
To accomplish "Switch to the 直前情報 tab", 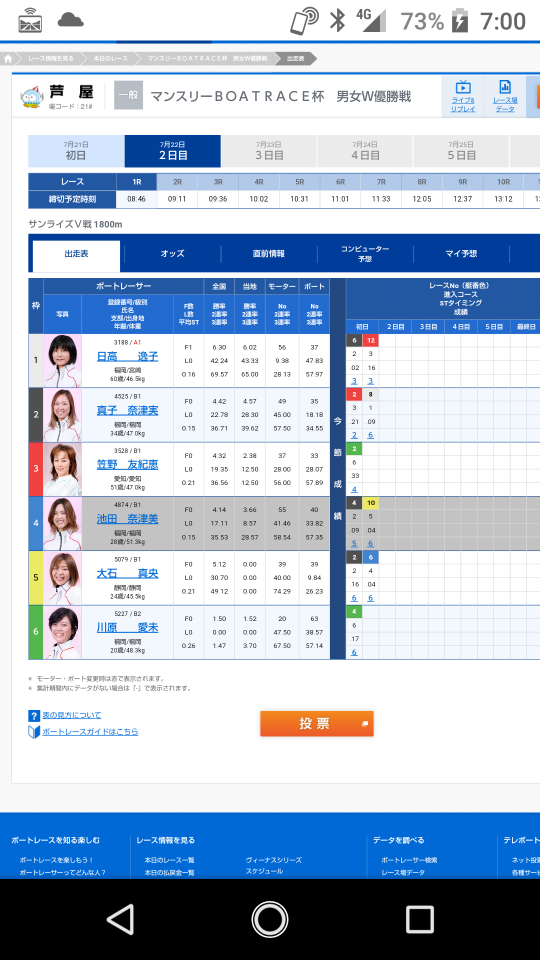I will 269,253.
